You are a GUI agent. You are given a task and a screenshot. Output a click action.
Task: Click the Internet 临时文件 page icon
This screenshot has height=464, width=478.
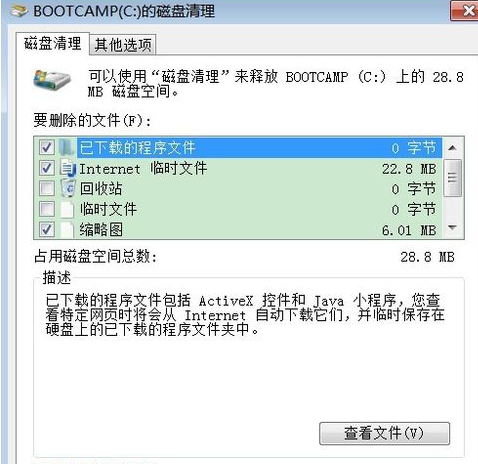tap(68, 168)
